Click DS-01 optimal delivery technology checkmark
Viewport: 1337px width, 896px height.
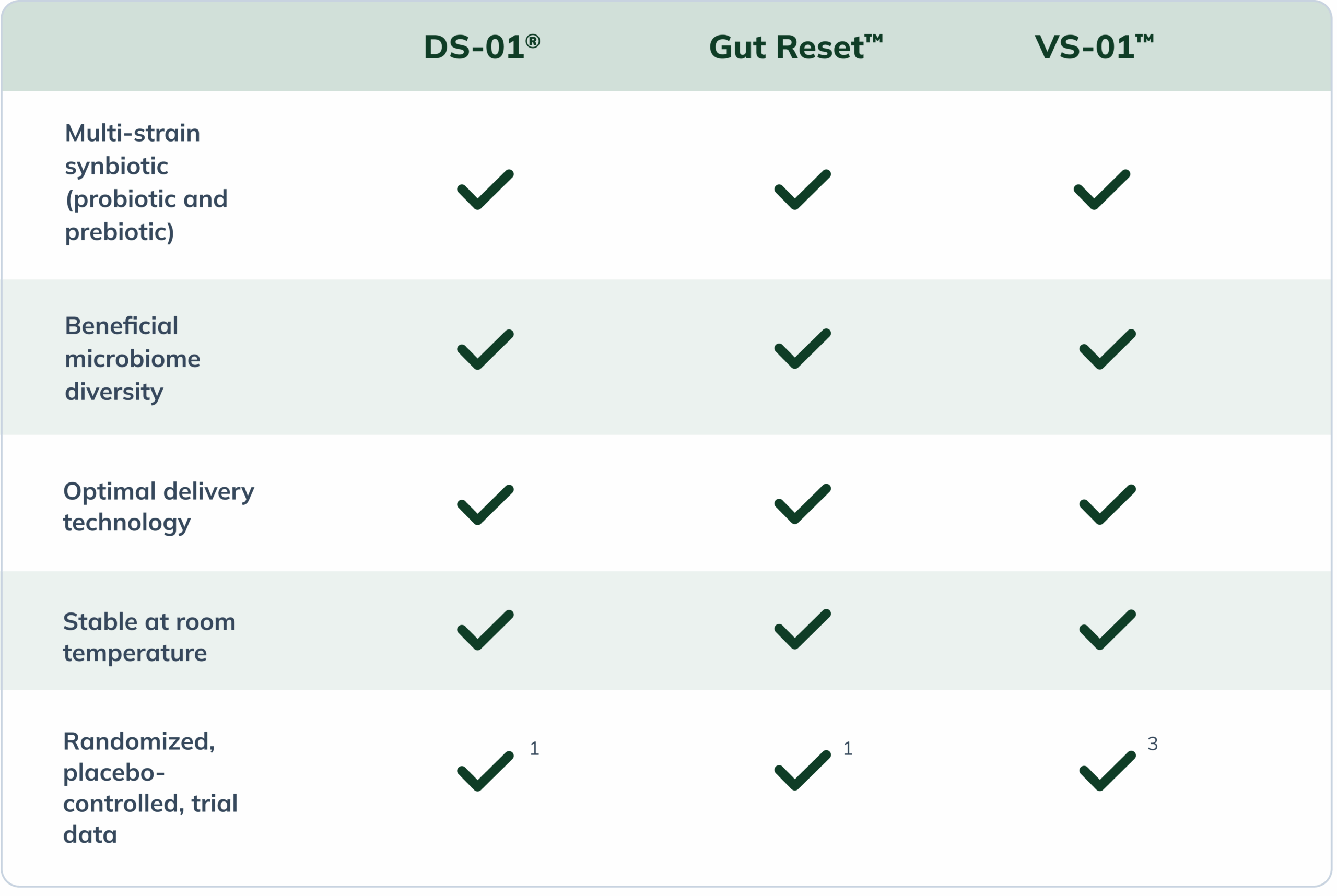click(485, 504)
